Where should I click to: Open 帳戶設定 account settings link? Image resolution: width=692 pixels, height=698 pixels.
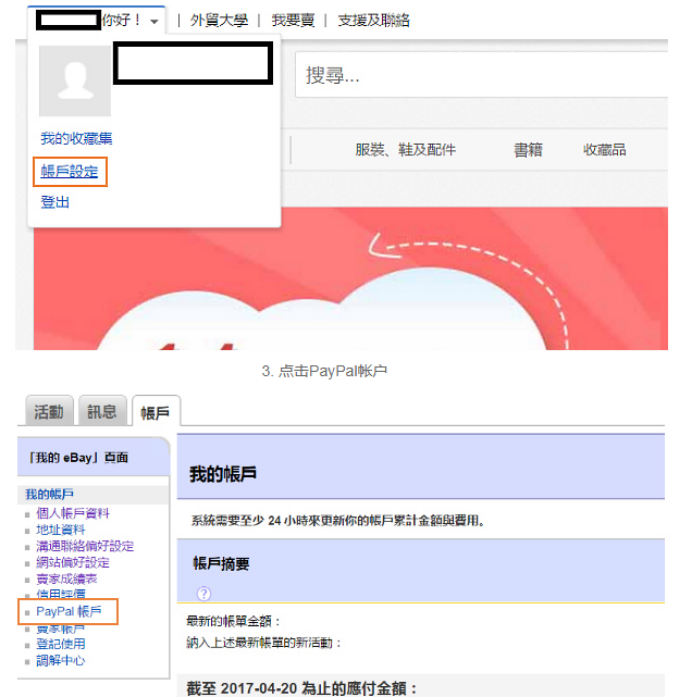[x=69, y=171]
